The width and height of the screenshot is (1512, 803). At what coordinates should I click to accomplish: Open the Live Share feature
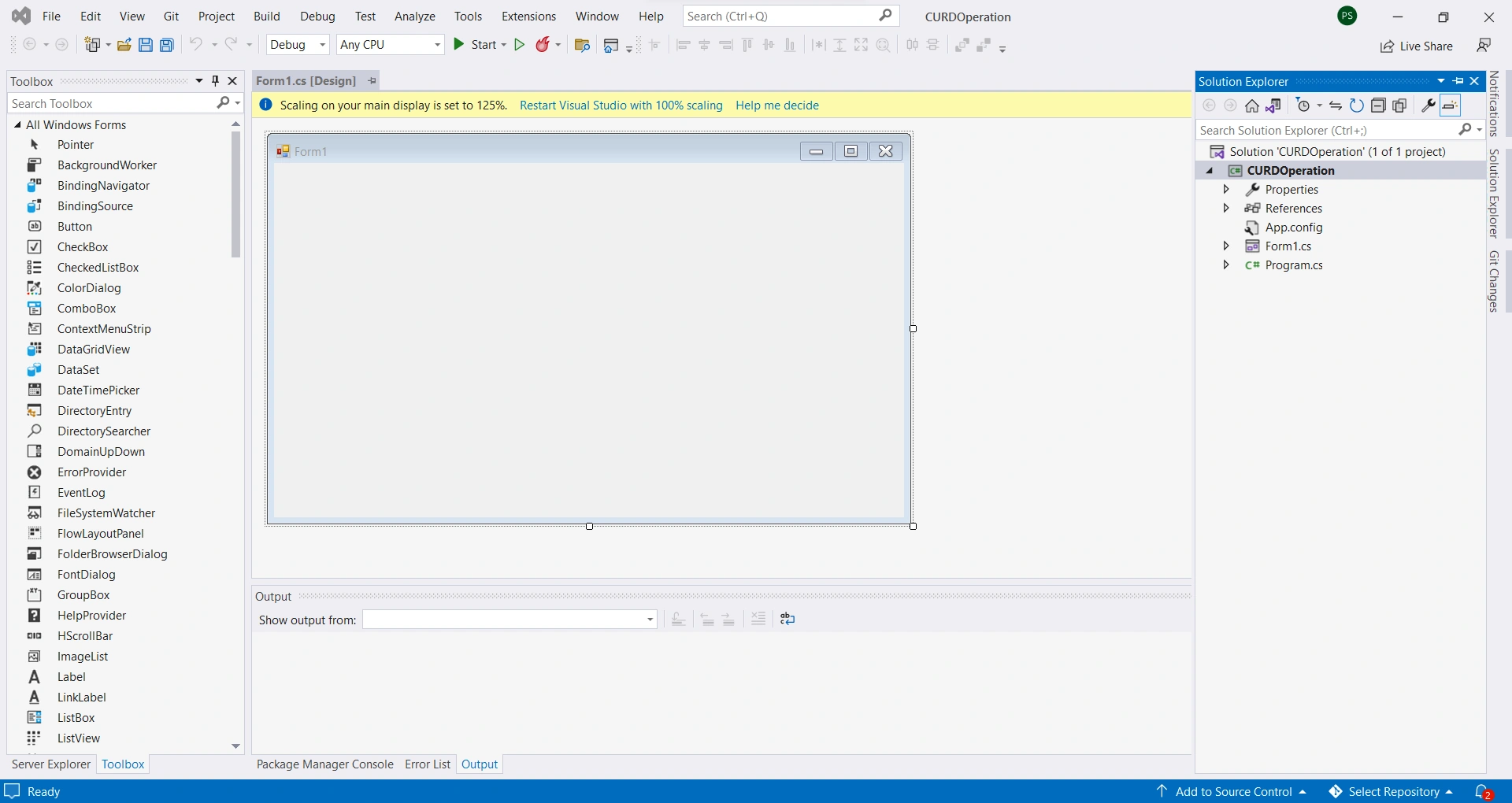pos(1417,46)
